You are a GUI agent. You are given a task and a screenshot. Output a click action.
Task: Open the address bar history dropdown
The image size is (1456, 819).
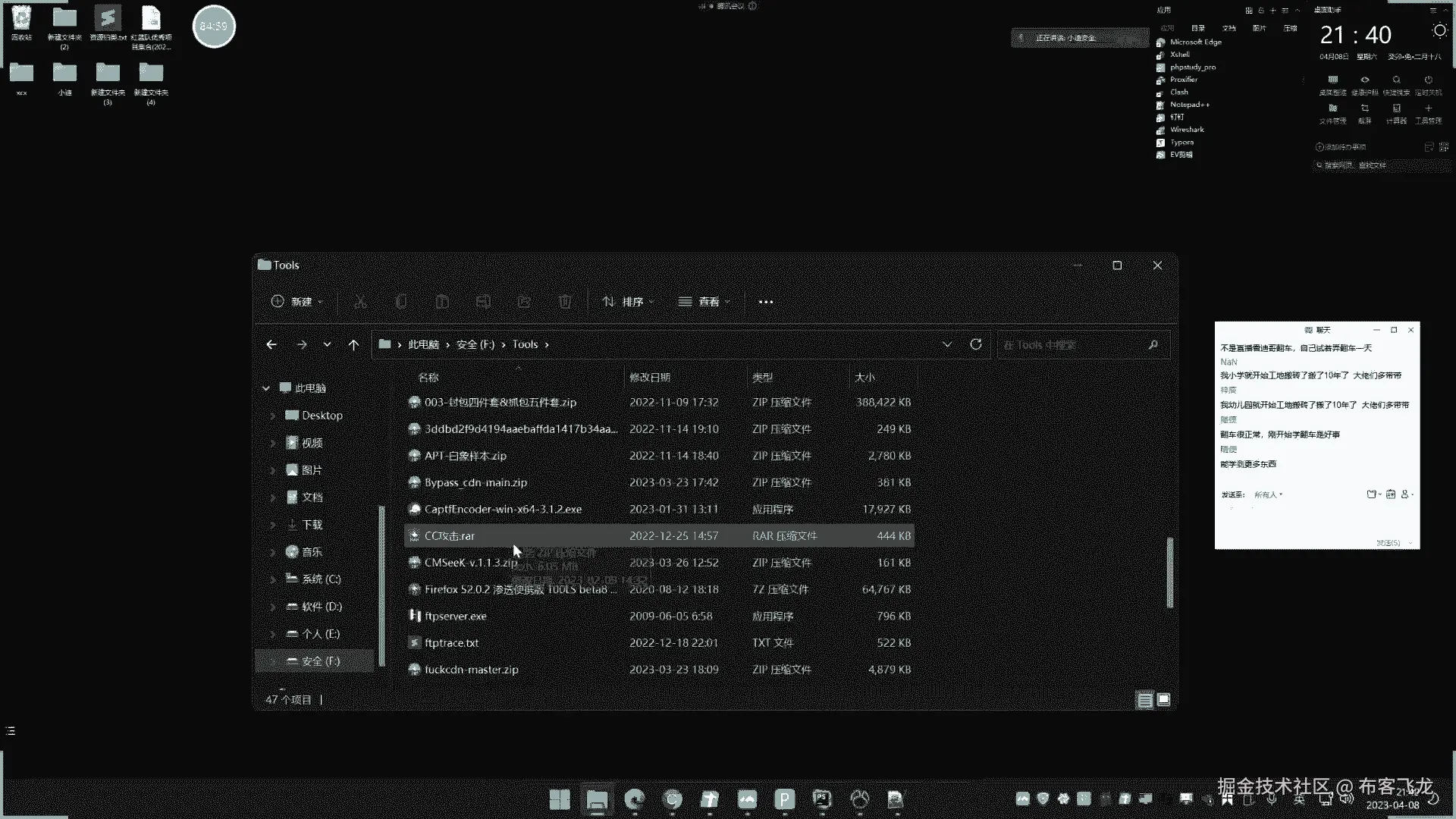point(947,344)
